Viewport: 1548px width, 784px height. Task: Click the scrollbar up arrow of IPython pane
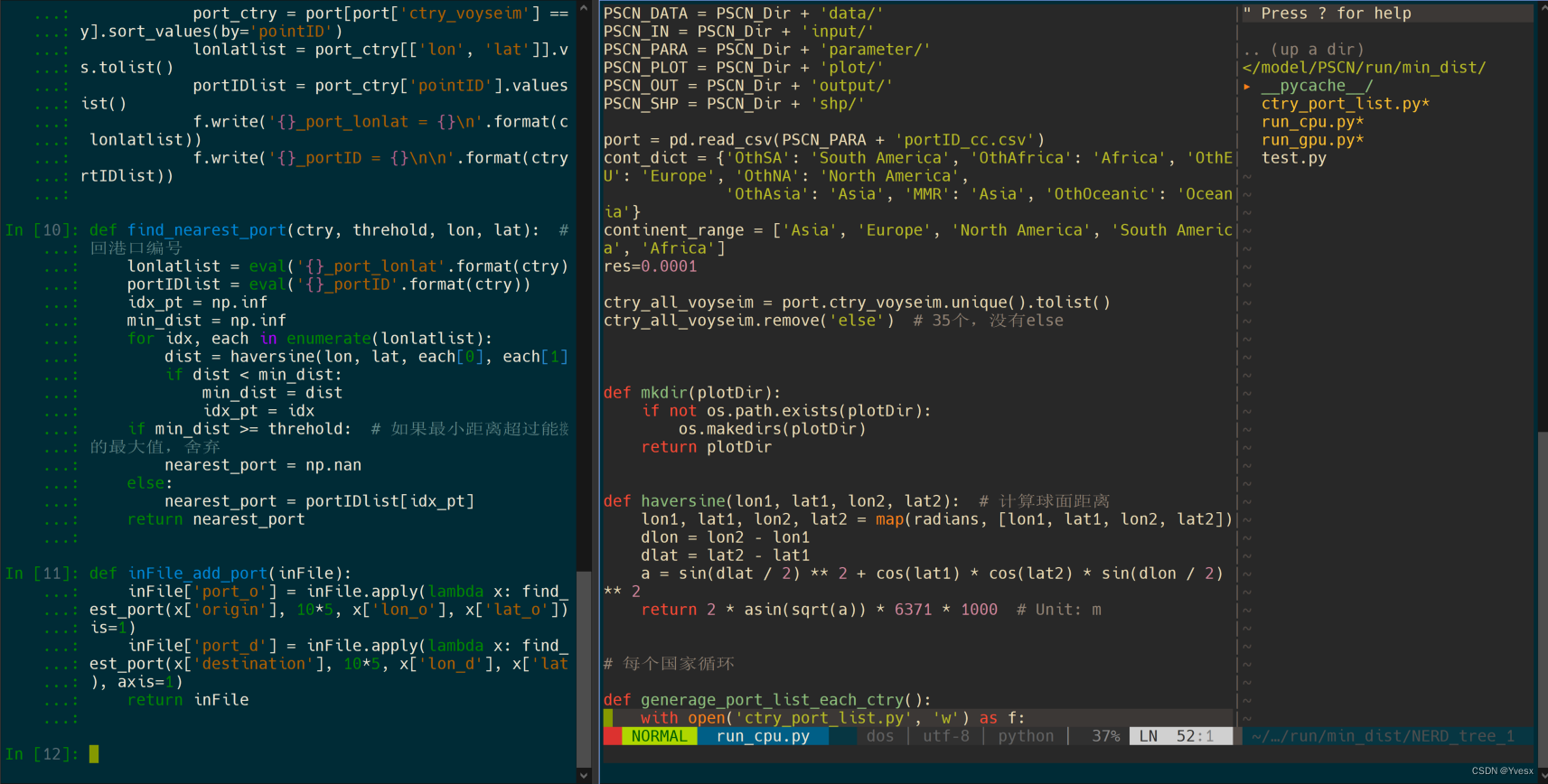click(584, 8)
